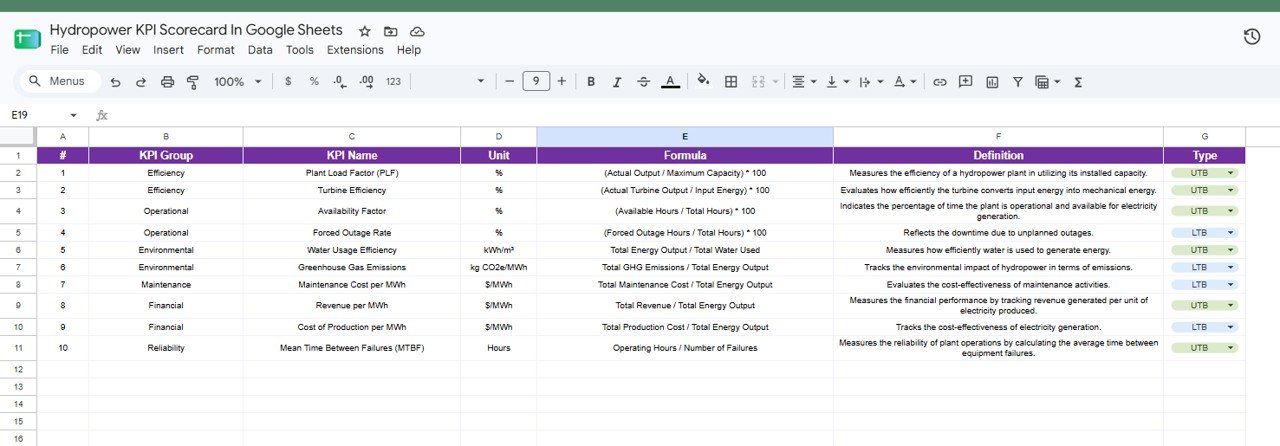Click the move to folder icon
The height and width of the screenshot is (446, 1280).
[x=390, y=31]
